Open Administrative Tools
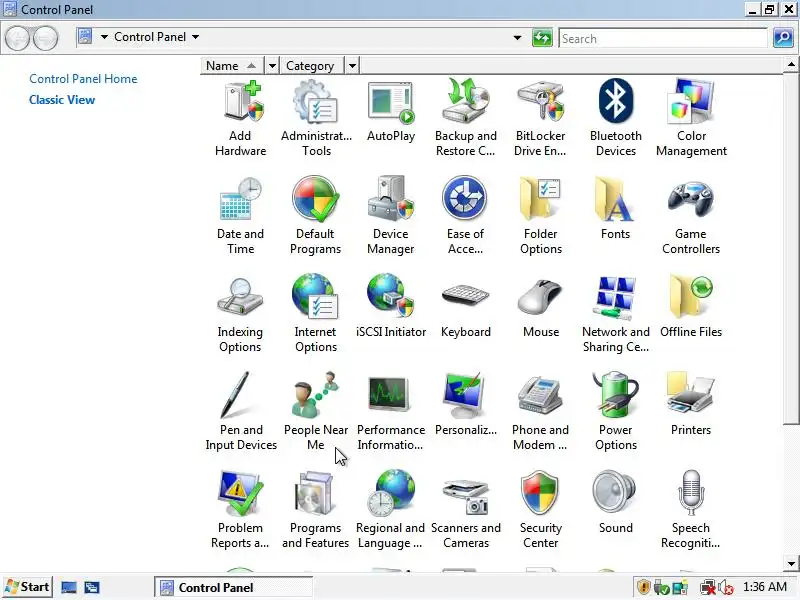The height and width of the screenshot is (600, 800). point(316,119)
